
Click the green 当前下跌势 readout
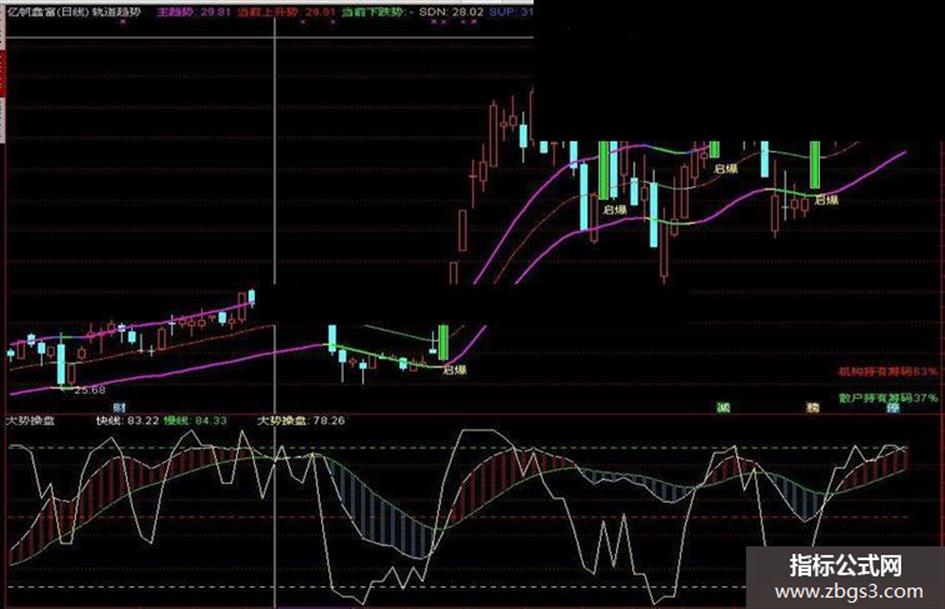pyautogui.click(x=377, y=11)
